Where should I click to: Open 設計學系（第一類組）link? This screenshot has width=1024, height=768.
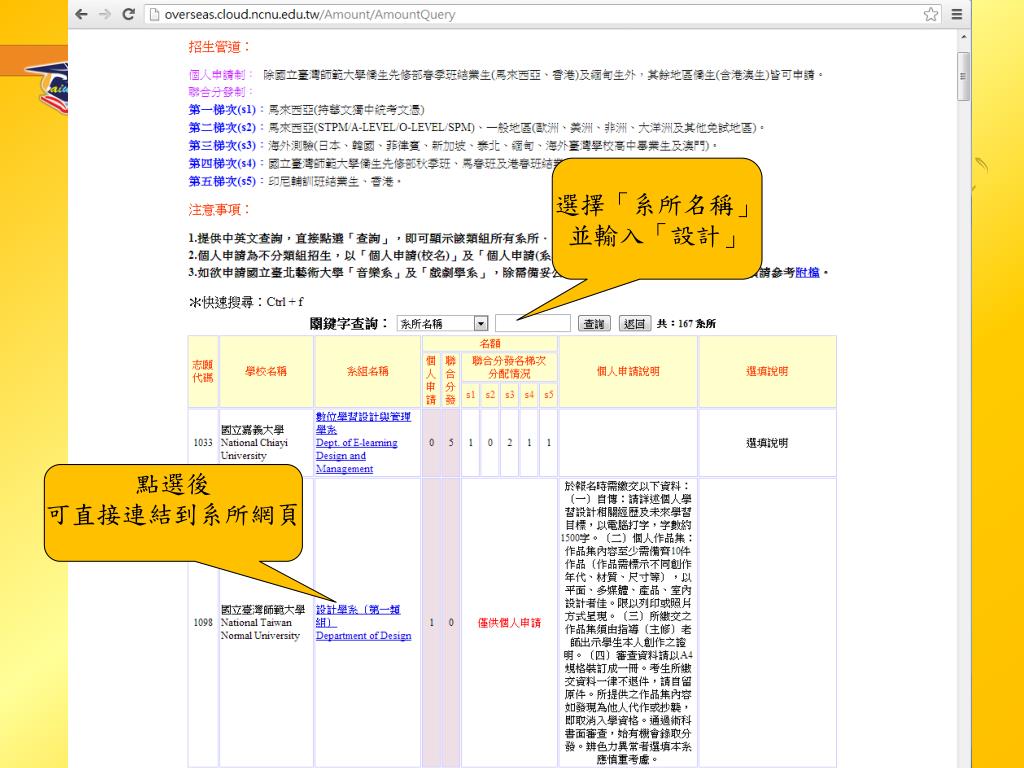(x=358, y=615)
